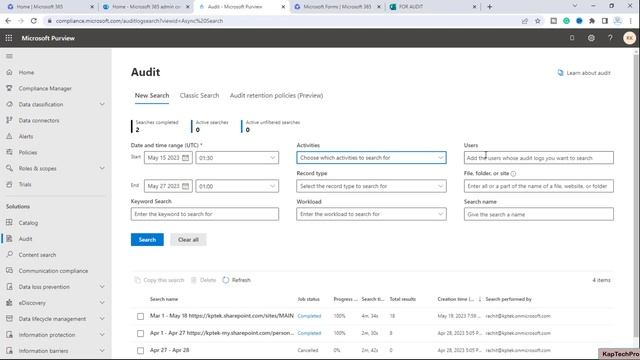Viewport: 640px width, 360px height.
Task: Click Refresh above the search list
Action: pos(237,280)
